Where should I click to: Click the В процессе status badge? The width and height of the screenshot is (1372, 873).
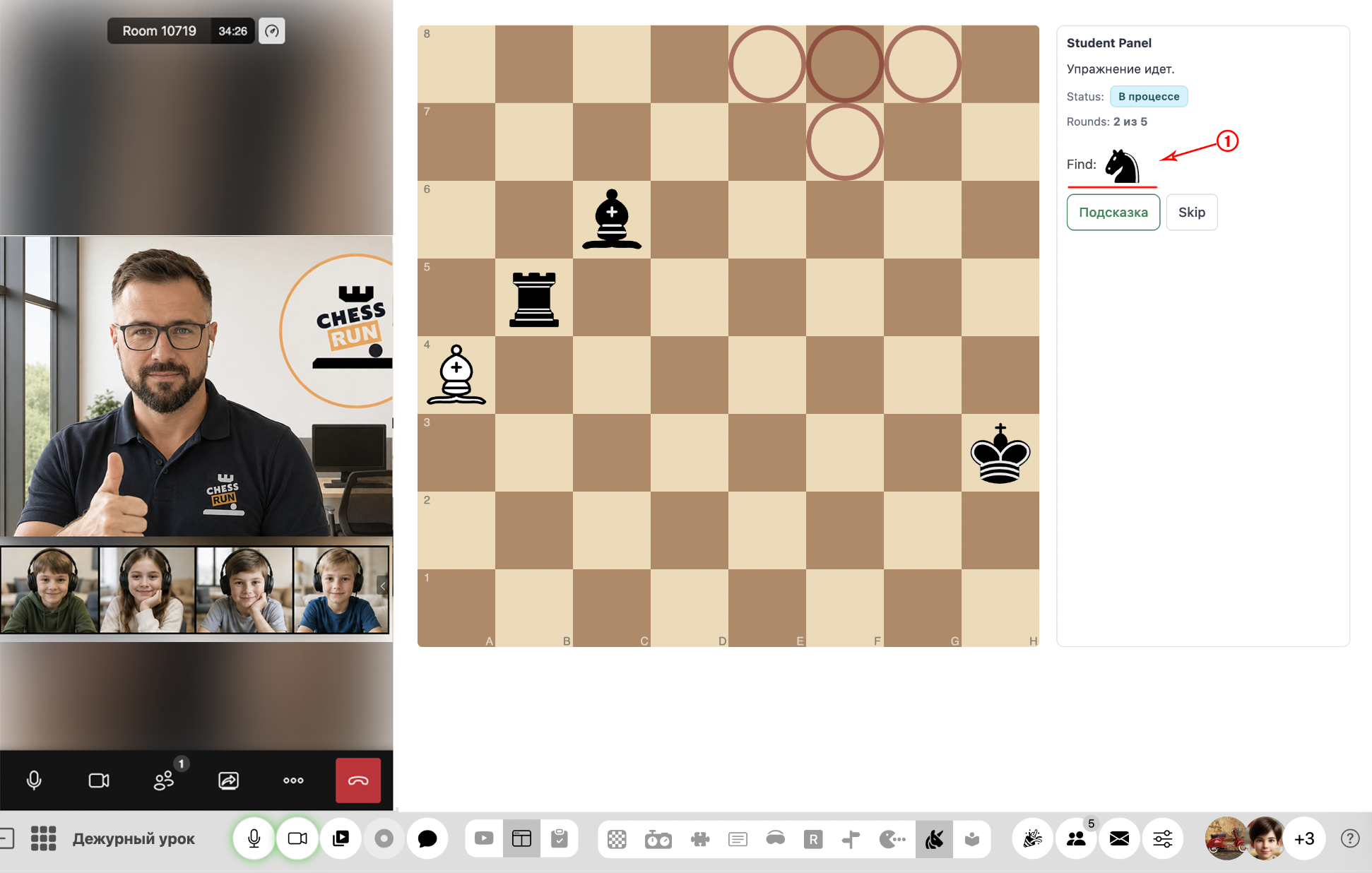click(x=1149, y=96)
